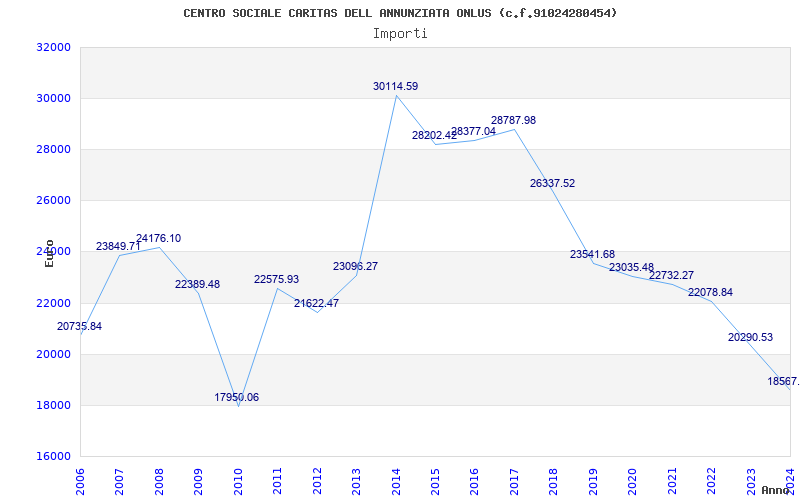Click y-axis tick 30000

53,98
